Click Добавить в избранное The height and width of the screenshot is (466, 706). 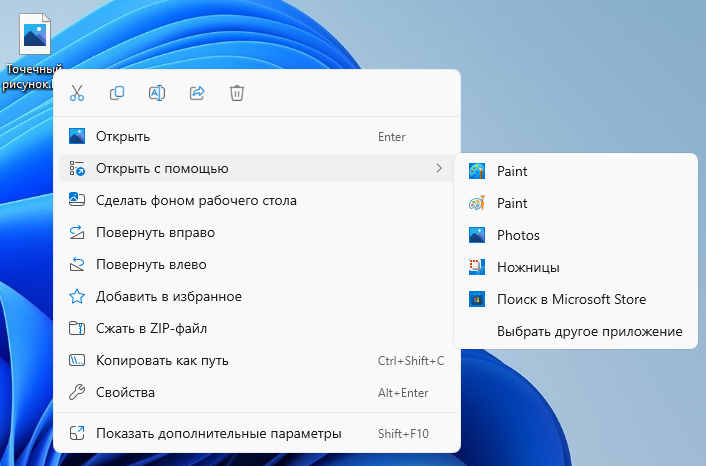point(168,296)
